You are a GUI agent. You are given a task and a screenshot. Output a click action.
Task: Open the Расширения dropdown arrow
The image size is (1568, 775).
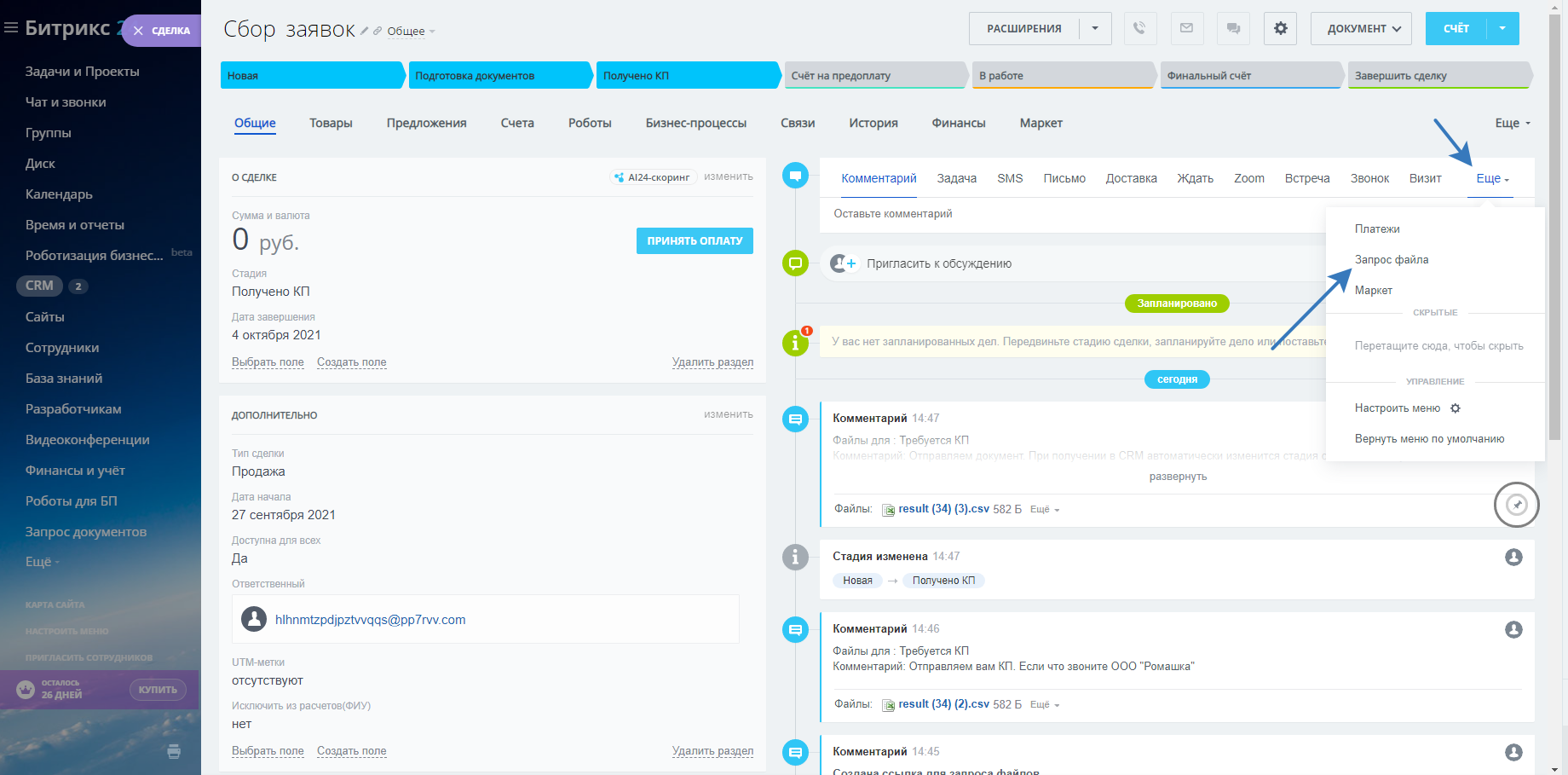point(1095,28)
